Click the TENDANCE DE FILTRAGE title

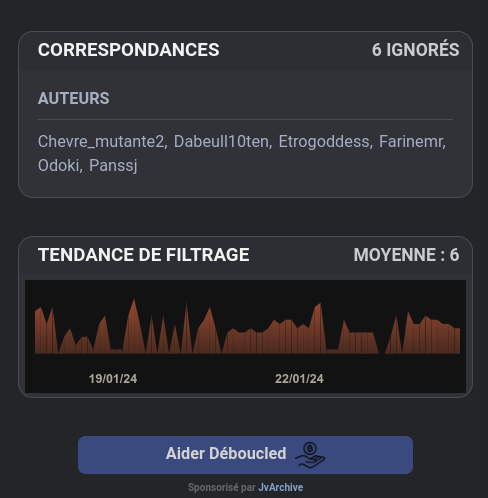pyautogui.click(x=144, y=255)
